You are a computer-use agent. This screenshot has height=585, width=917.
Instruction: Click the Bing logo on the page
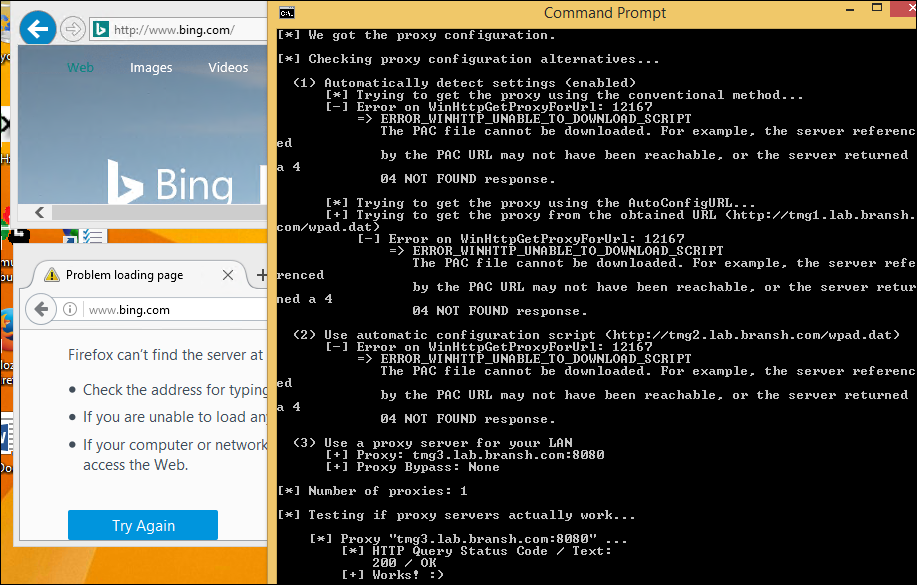coord(171,183)
